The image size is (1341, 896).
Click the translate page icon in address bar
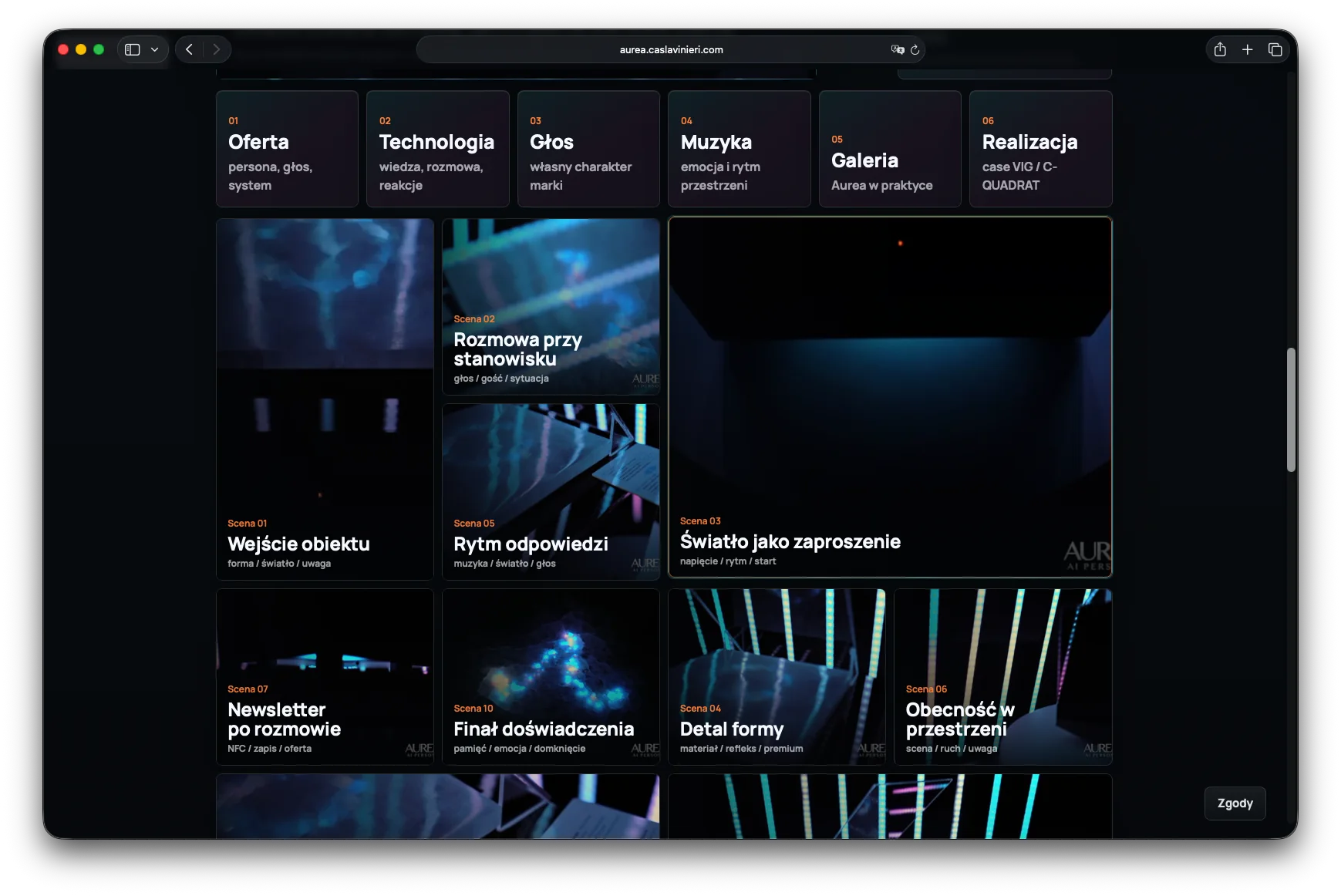(898, 49)
